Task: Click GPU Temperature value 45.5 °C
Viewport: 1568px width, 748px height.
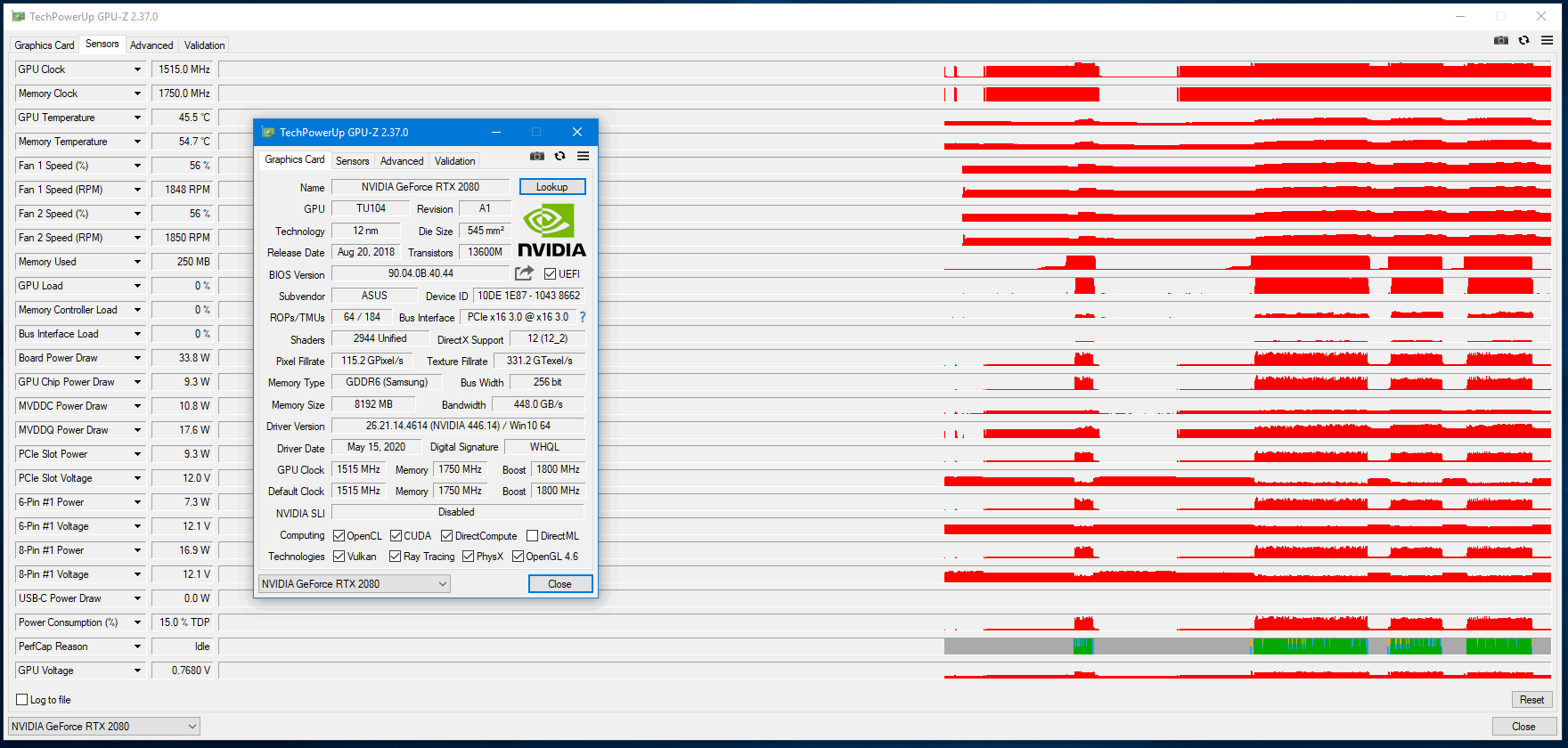Action: coord(183,118)
